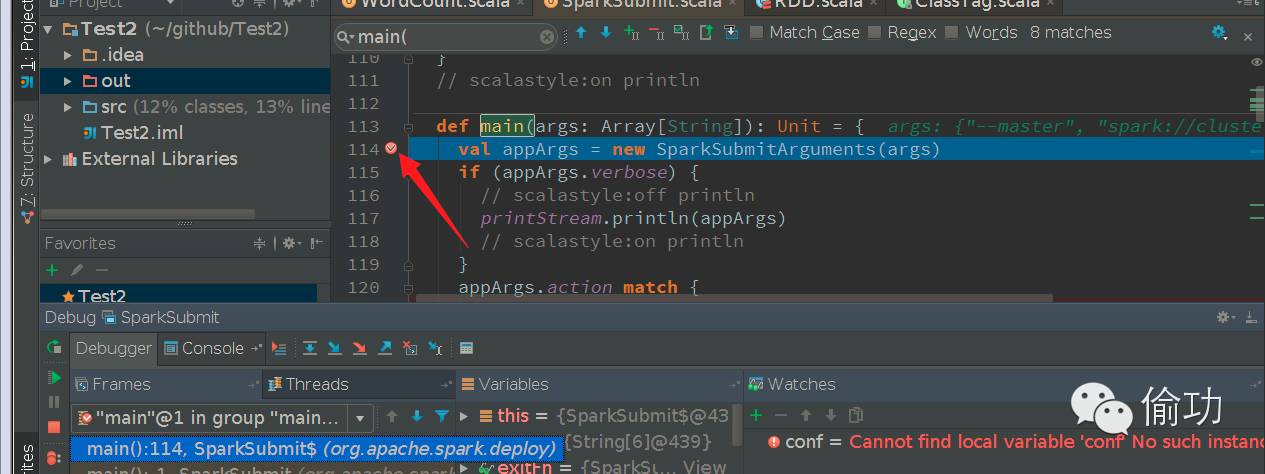Unselect occurrence icon in search bar
1265x474 pixels.
coord(656,33)
